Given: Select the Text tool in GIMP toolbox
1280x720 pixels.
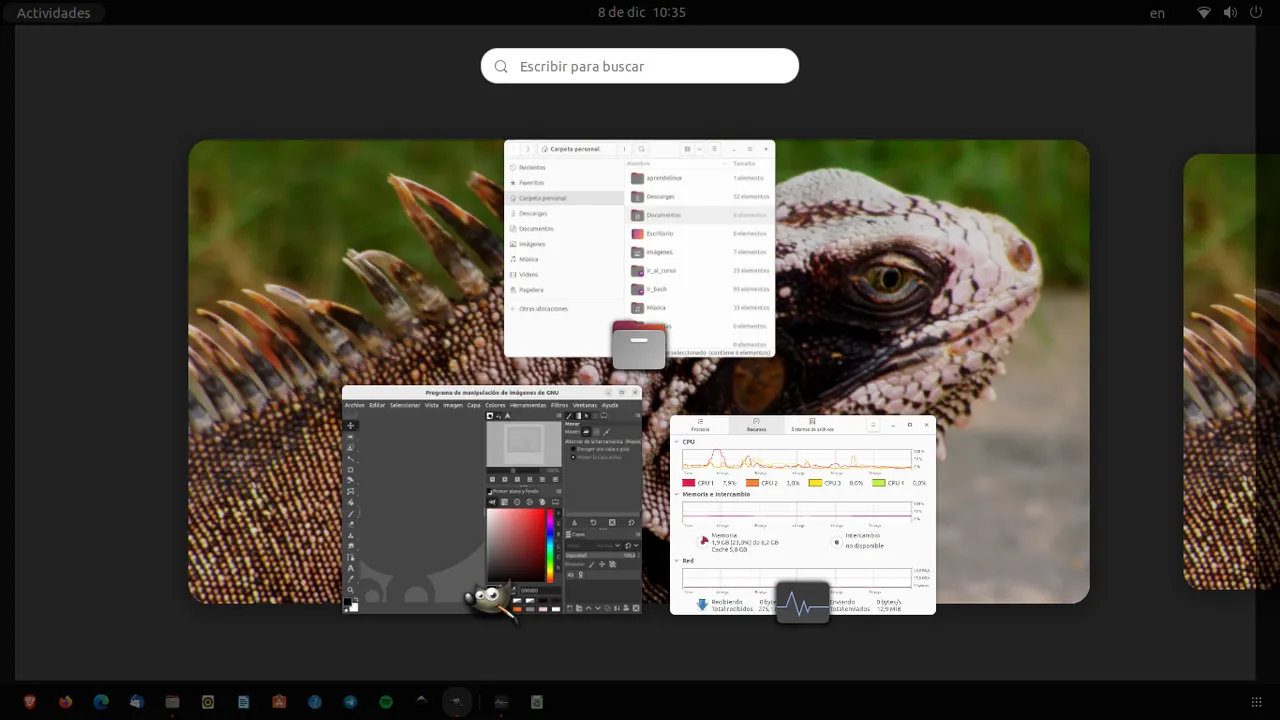Looking at the screenshot, I should (351, 568).
